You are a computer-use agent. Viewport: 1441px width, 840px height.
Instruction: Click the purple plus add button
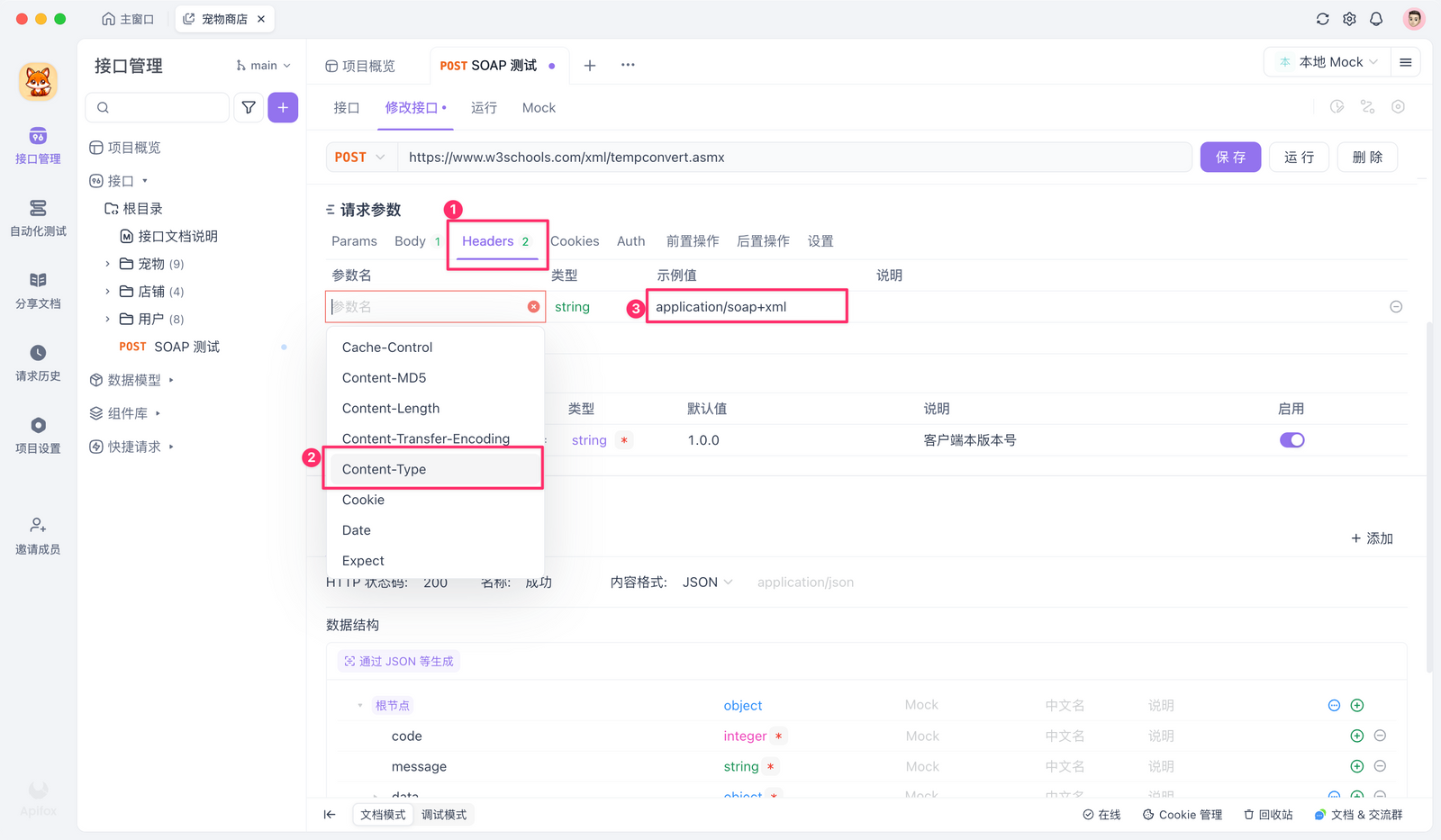(x=283, y=107)
